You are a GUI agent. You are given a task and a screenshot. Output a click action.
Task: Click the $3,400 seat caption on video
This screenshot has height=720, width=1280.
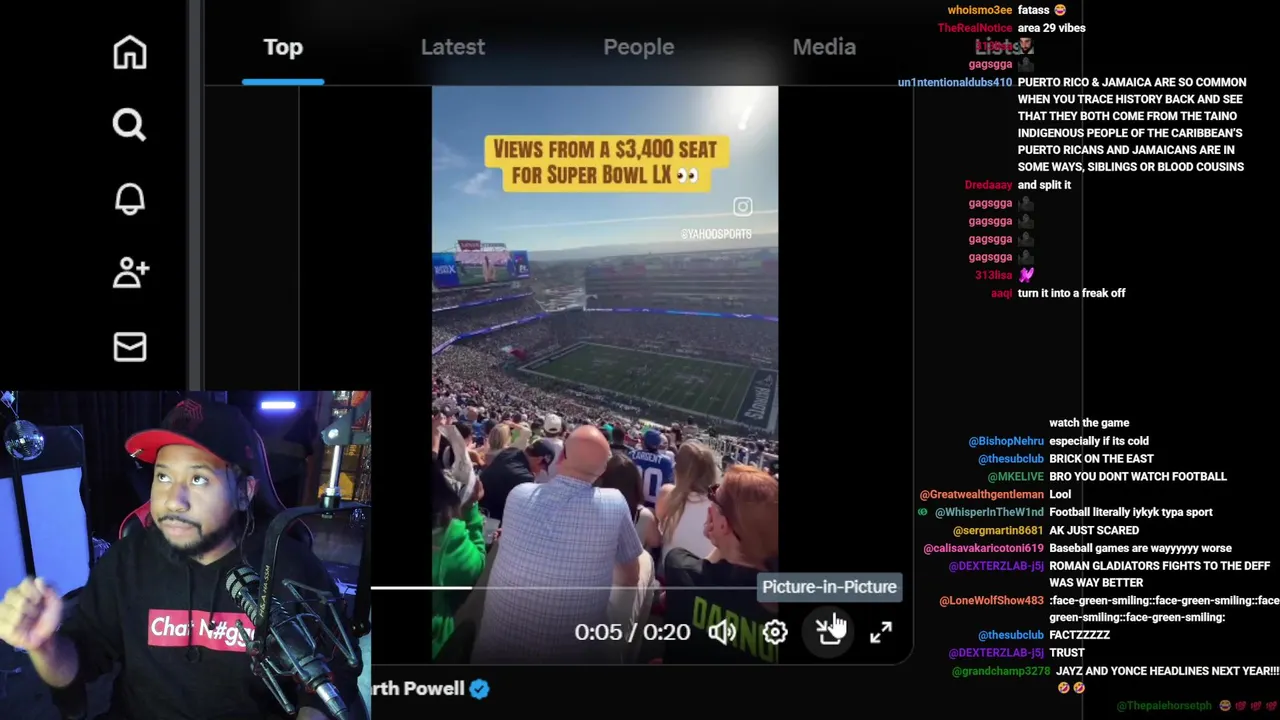[605, 163]
